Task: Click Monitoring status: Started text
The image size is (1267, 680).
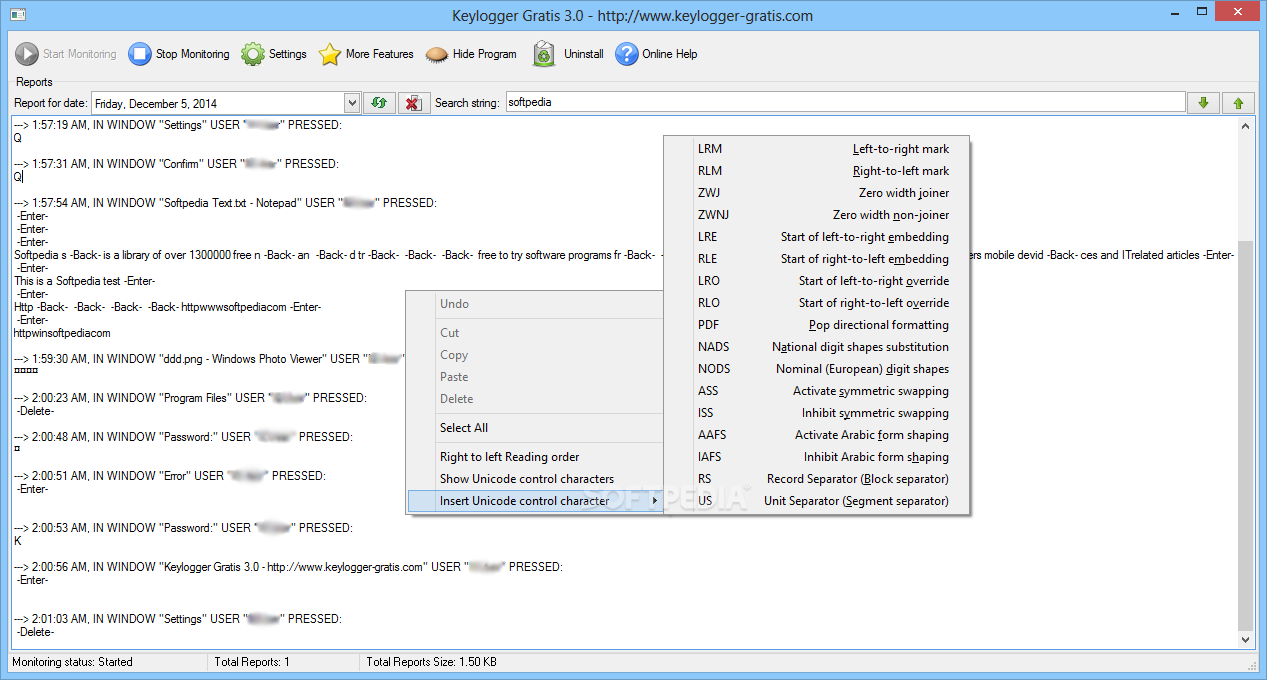Action: click(72, 662)
